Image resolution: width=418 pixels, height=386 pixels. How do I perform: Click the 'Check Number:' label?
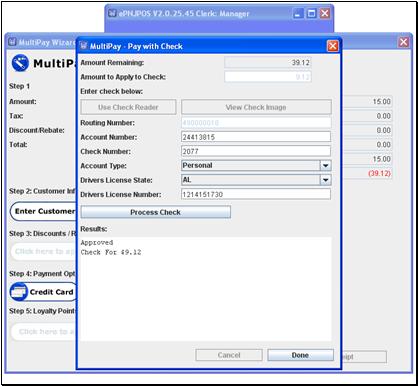click(x=105, y=152)
